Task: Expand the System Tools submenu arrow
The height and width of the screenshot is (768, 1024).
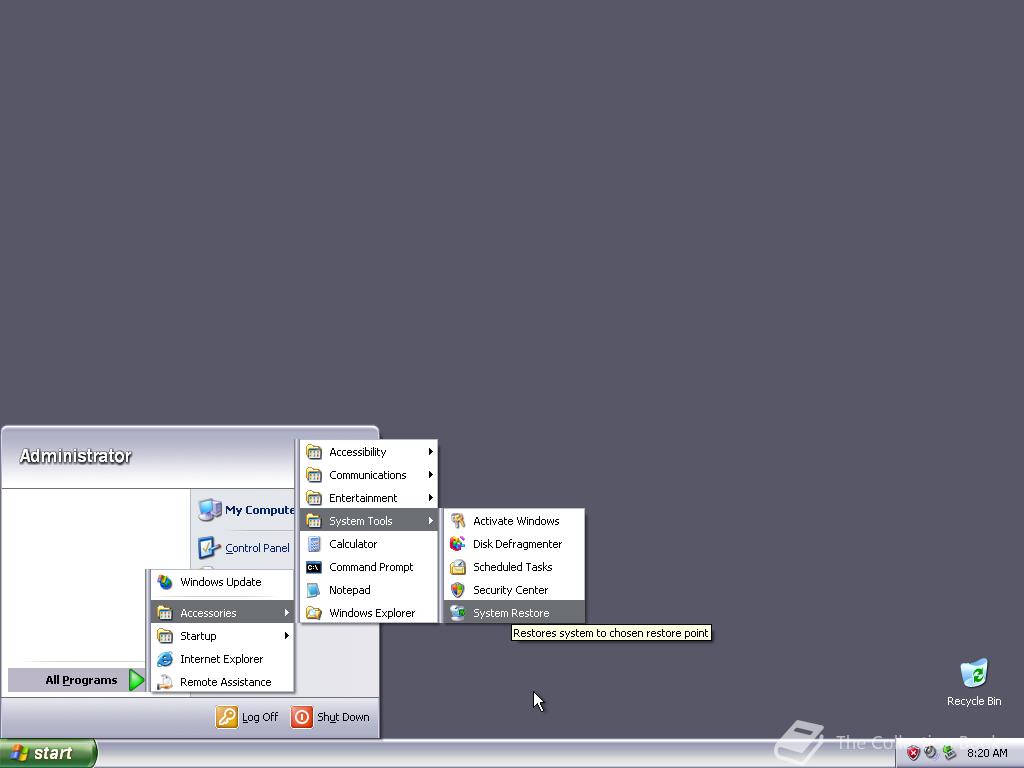Action: 430,520
